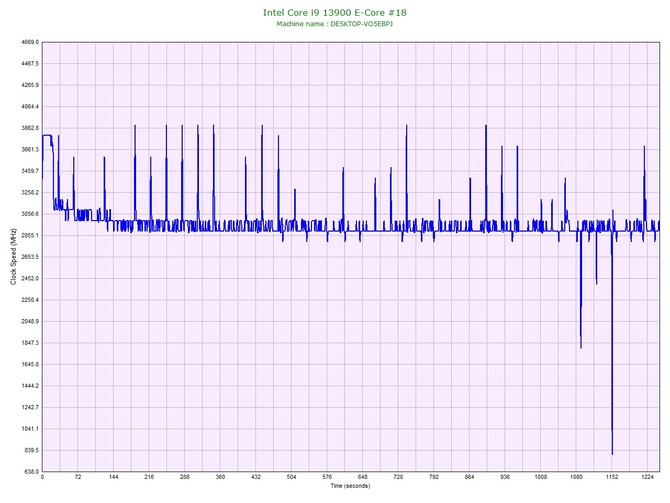Click the 1645.8 y-axis value
The height and width of the screenshot is (503, 670).
click(30, 365)
